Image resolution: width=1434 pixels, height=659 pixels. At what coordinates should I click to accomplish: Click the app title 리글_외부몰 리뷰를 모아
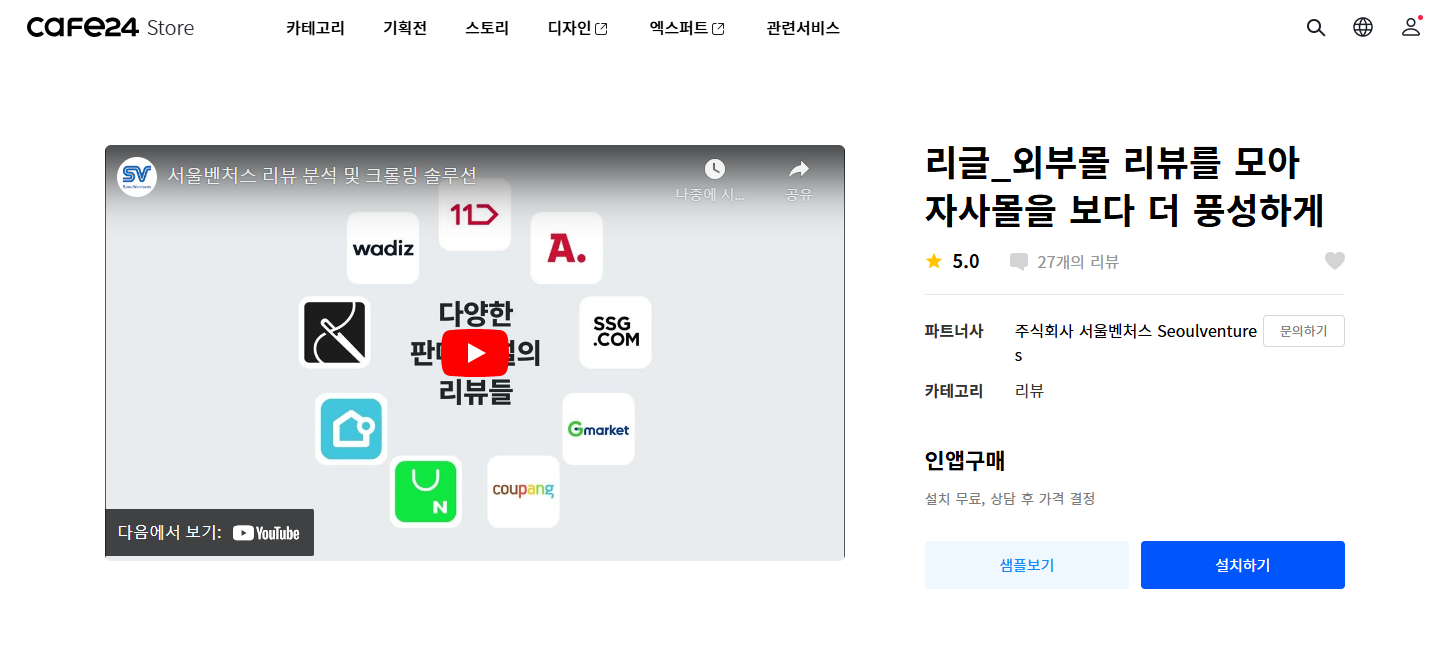click(x=1125, y=186)
